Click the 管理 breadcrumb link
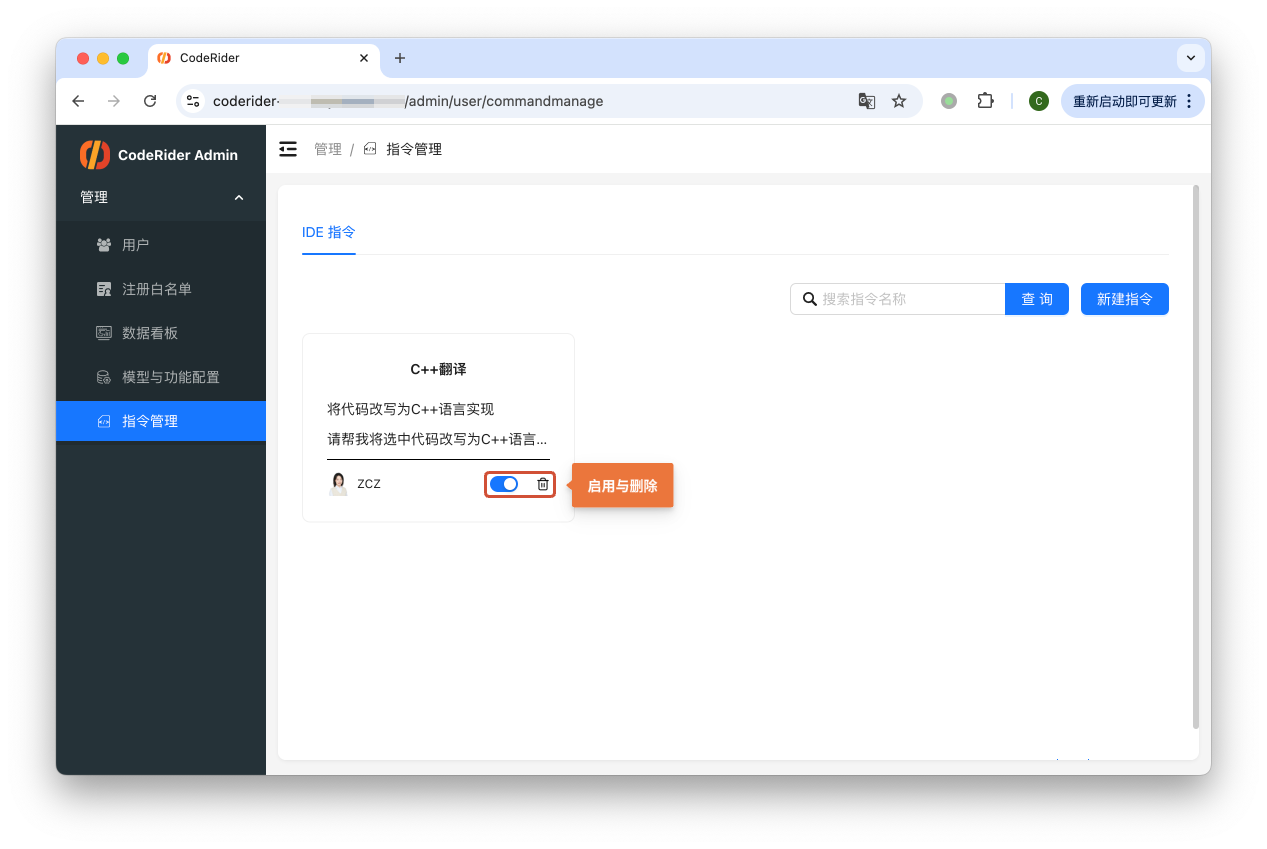 (x=328, y=149)
